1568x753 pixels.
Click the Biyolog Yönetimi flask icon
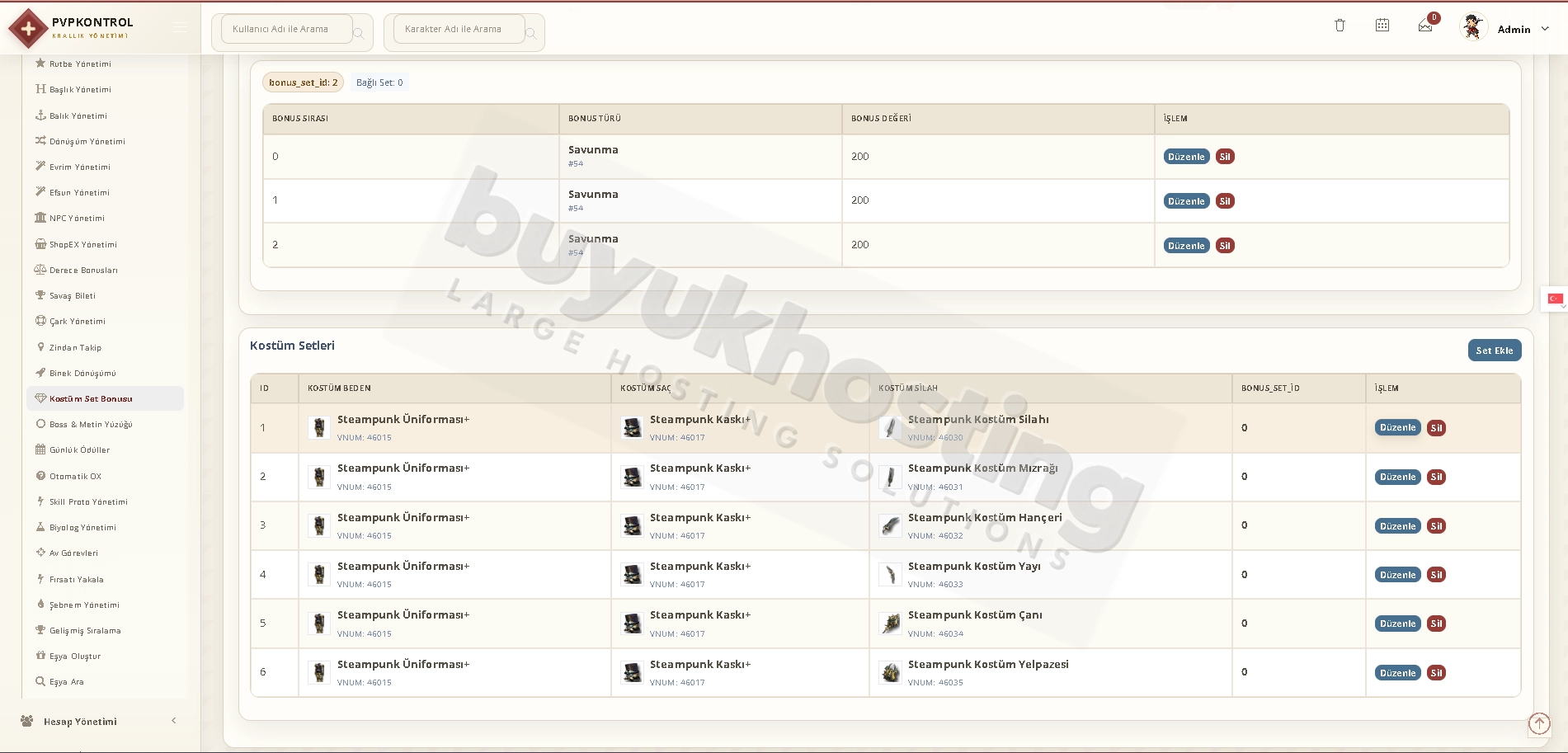point(40,527)
